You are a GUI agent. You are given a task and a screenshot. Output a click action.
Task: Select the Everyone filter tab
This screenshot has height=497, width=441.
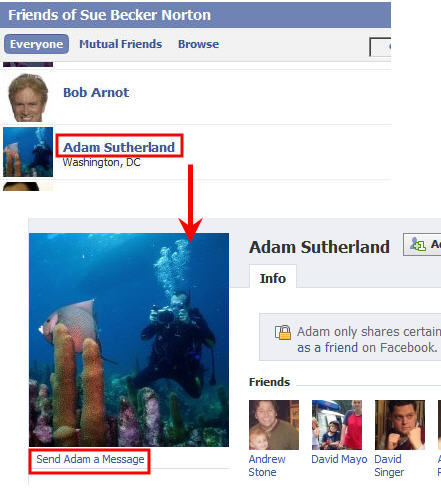(x=36, y=44)
